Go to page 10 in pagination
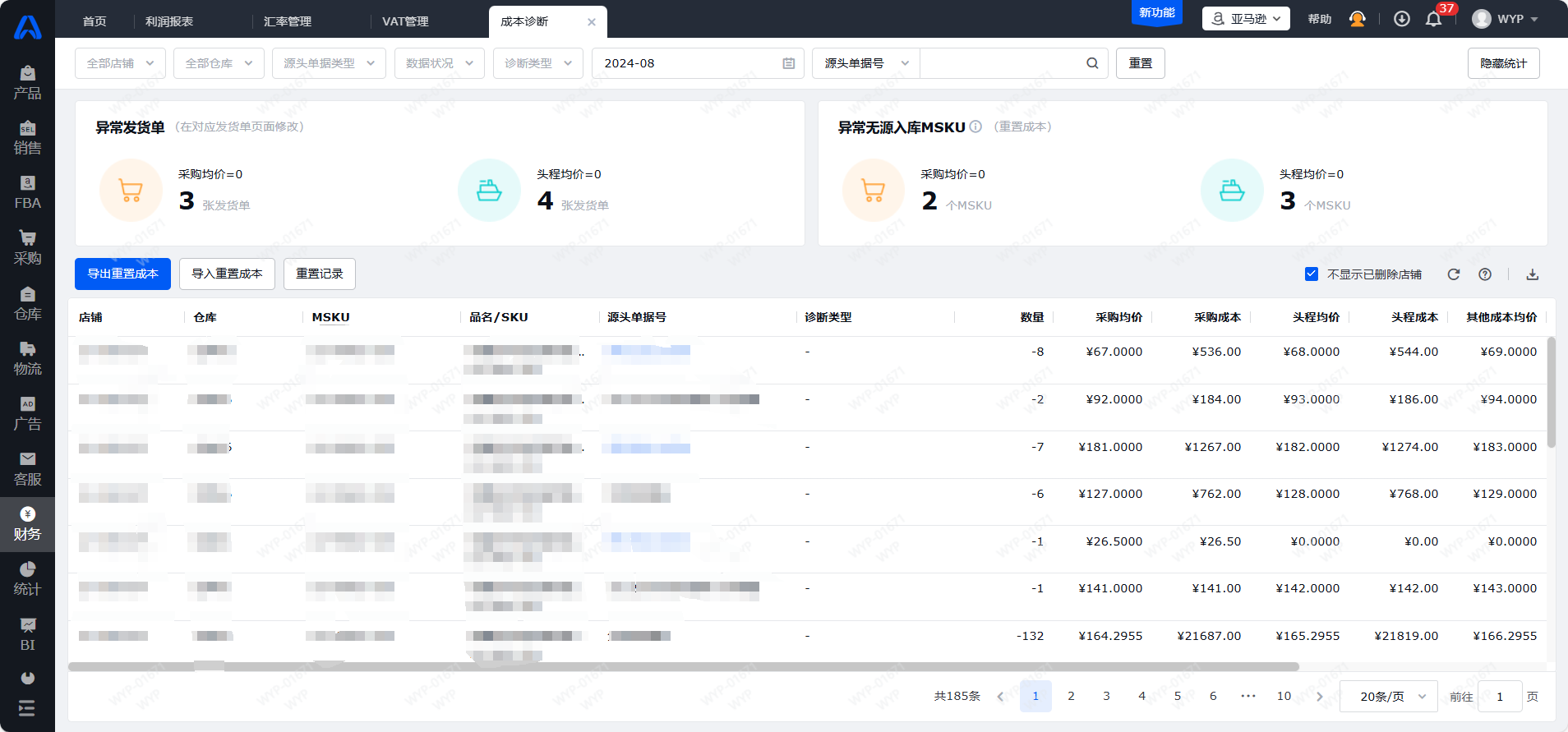This screenshot has height=732, width=1568. 1284,697
